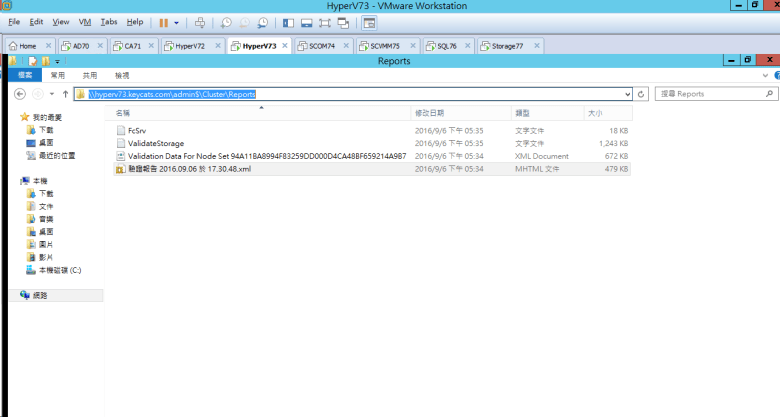Open the blue File ribbon tab
Image resolution: width=780 pixels, height=417 pixels.
[22, 75]
